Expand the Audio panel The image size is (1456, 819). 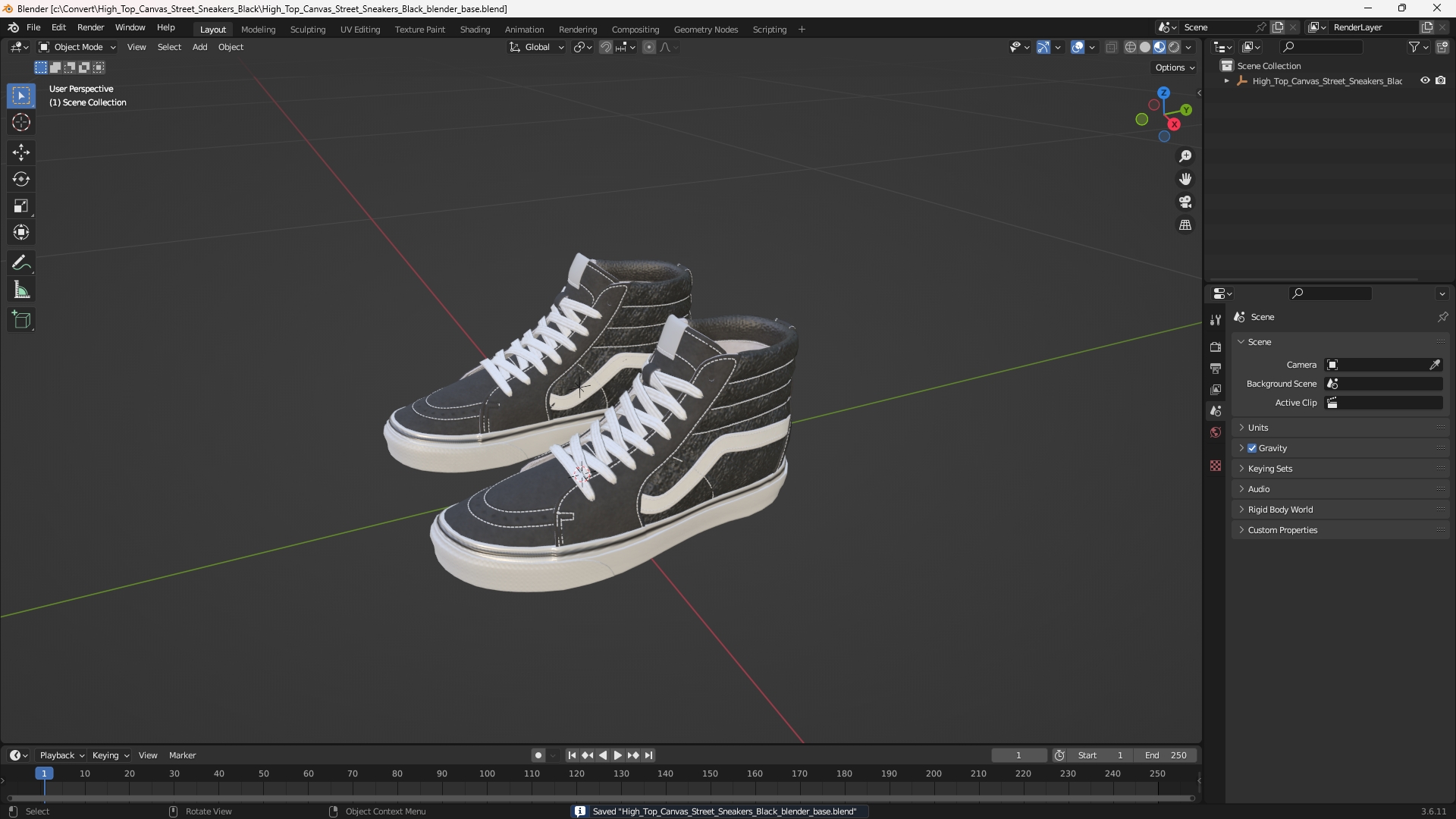click(1341, 489)
